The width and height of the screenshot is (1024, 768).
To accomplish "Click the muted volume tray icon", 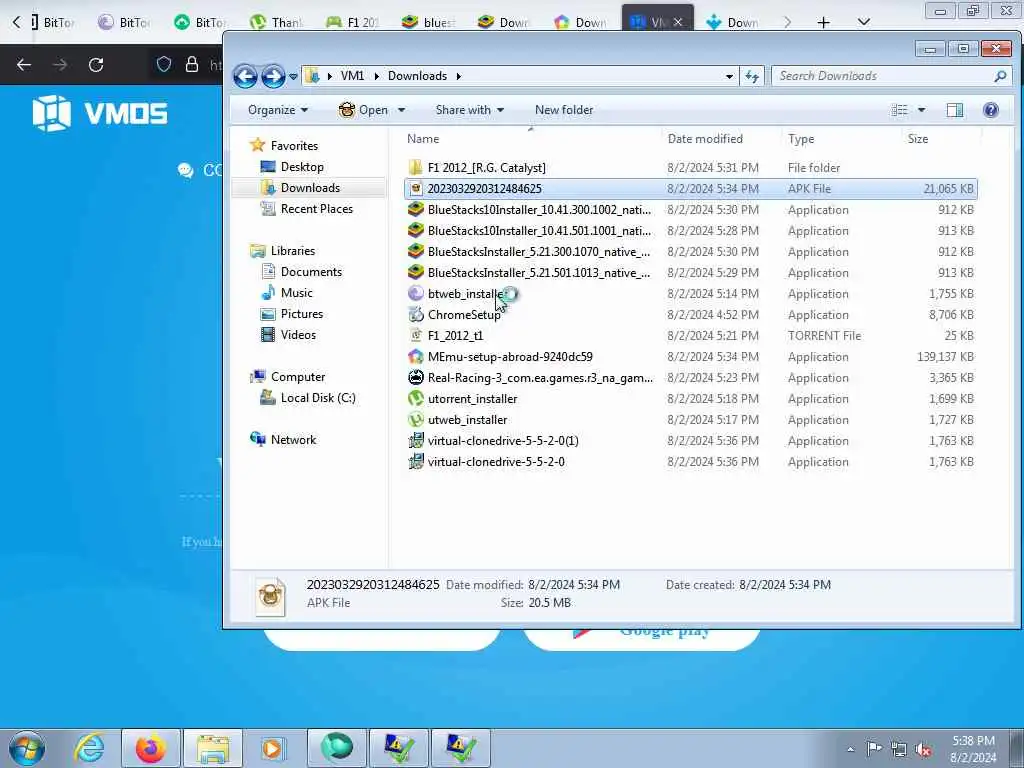I will tap(923, 749).
